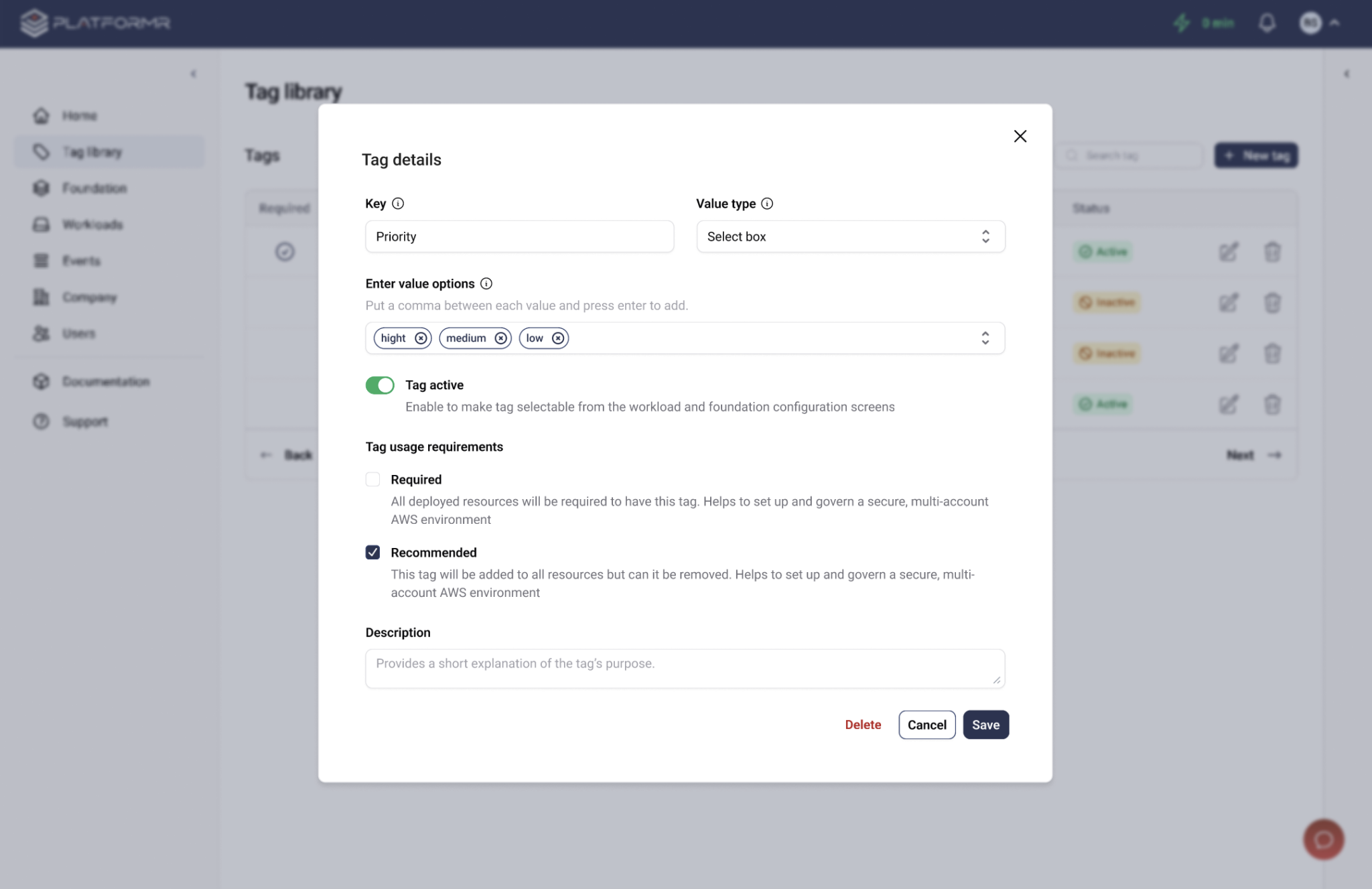The height and width of the screenshot is (889, 1372).
Task: Open the Users section
Action: 79,333
